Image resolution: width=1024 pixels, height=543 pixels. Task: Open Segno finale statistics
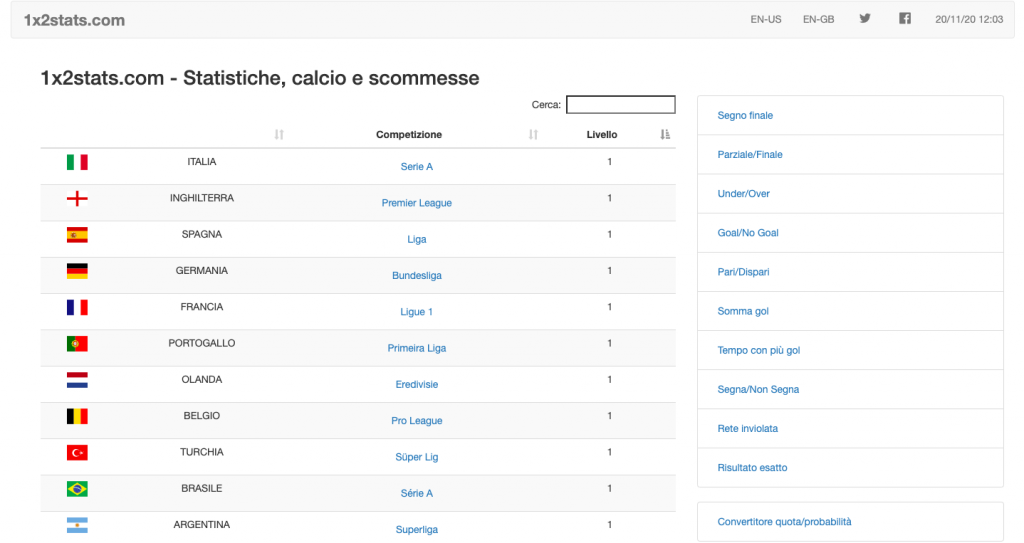(x=745, y=116)
